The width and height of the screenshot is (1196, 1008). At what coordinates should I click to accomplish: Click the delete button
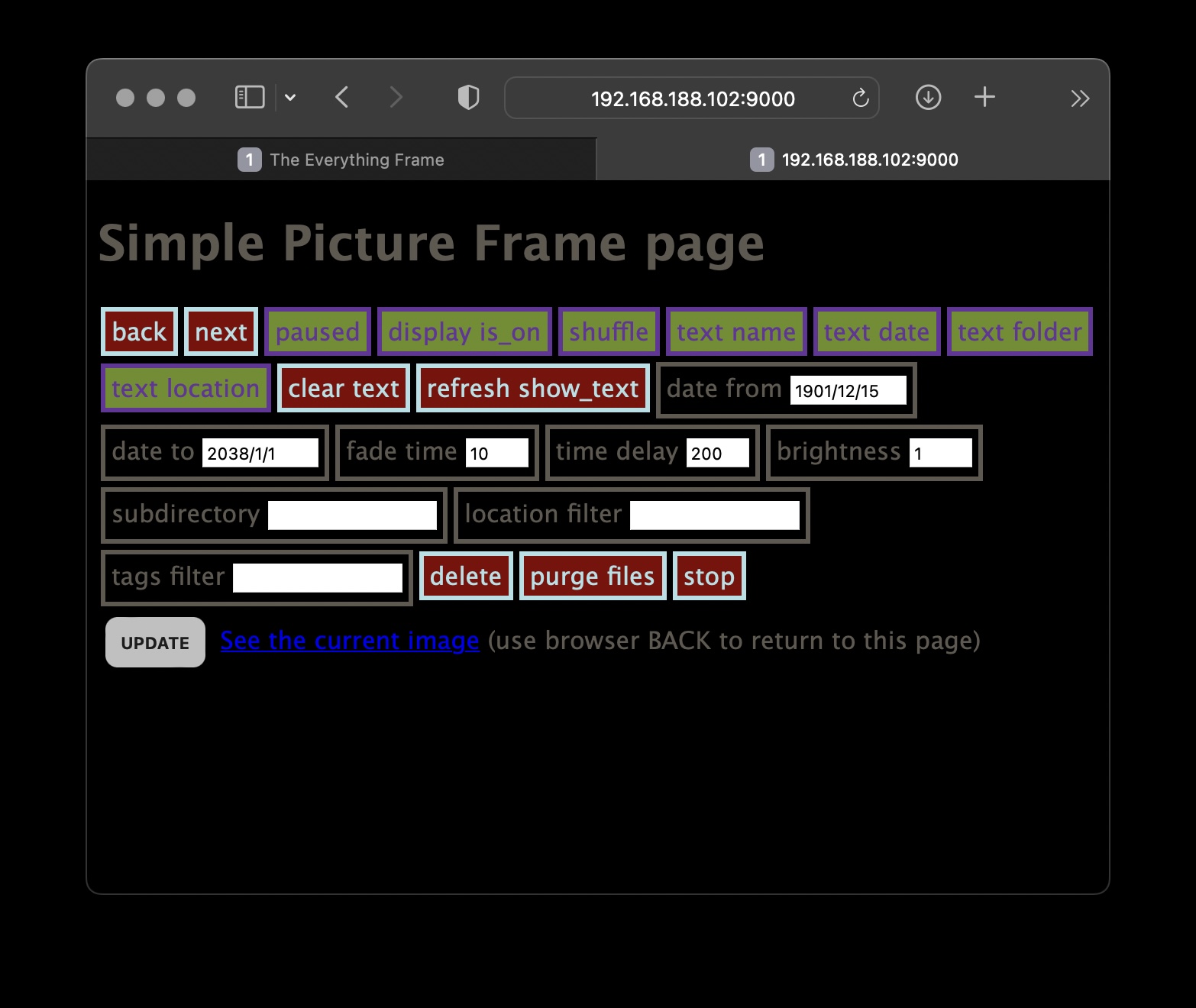[466, 576]
